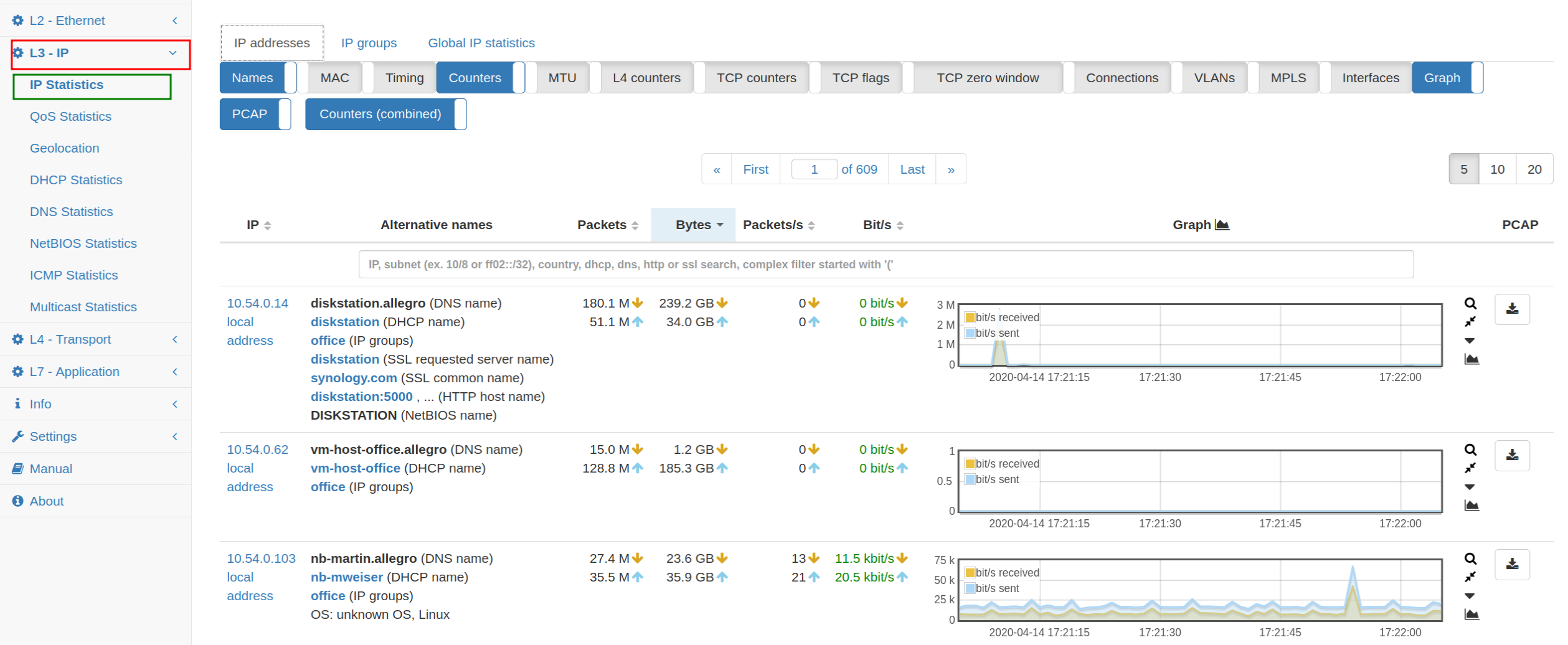Click bit/s received yellow legend swatch for 10.54.0.14
1568x645 pixels.
click(x=970, y=318)
